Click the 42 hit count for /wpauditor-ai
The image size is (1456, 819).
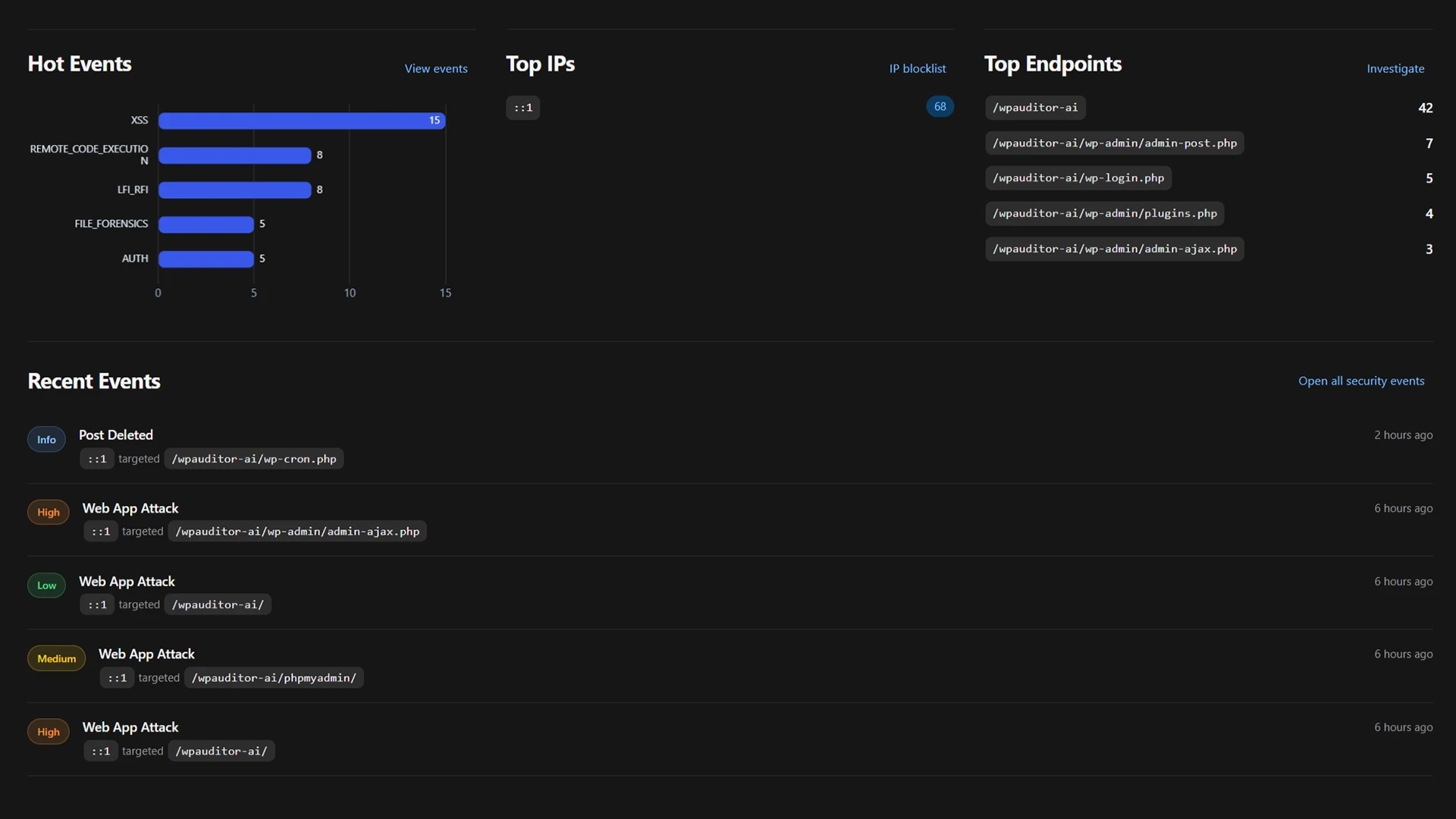(x=1426, y=108)
